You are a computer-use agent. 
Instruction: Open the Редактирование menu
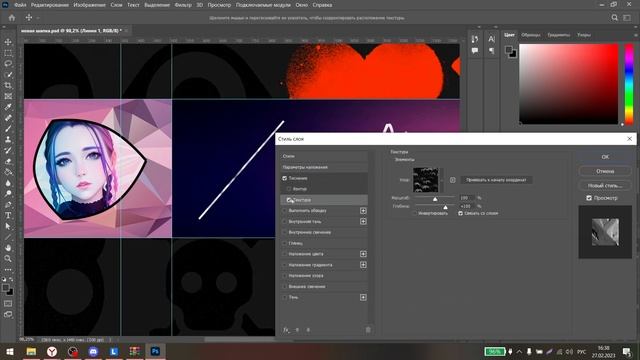tap(50, 5)
